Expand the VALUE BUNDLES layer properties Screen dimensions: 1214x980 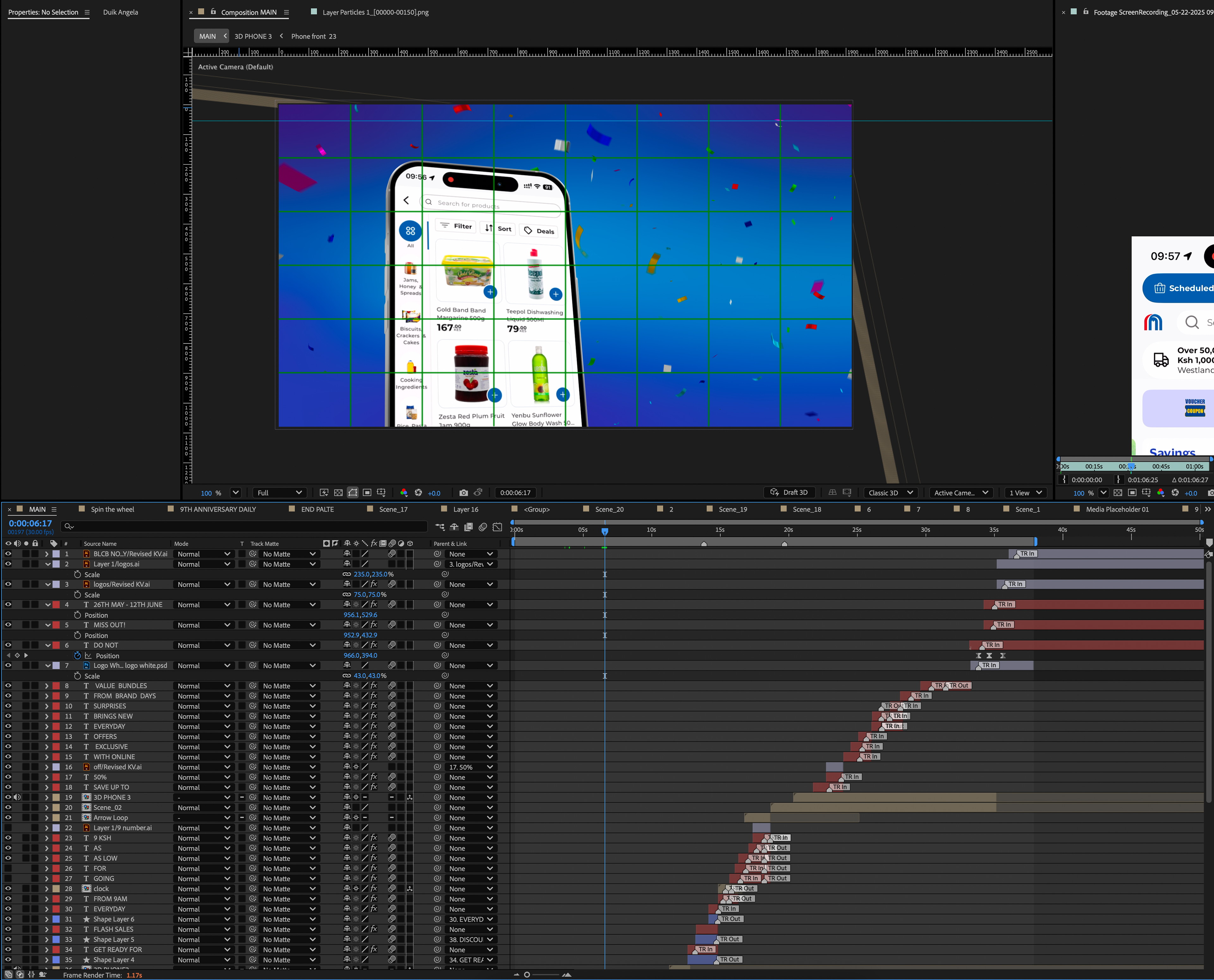click(47, 686)
